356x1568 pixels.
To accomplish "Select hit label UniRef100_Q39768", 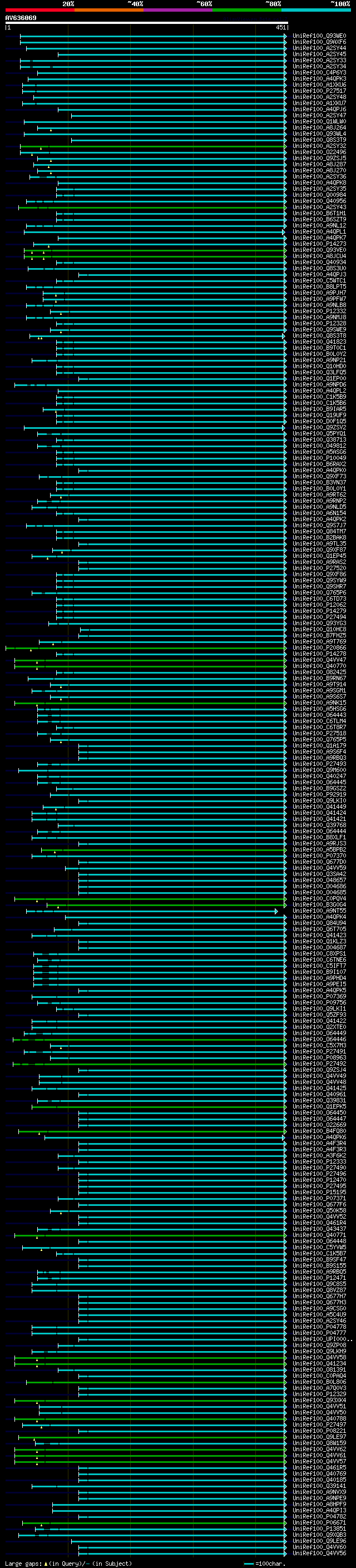I will [x=319, y=825].
